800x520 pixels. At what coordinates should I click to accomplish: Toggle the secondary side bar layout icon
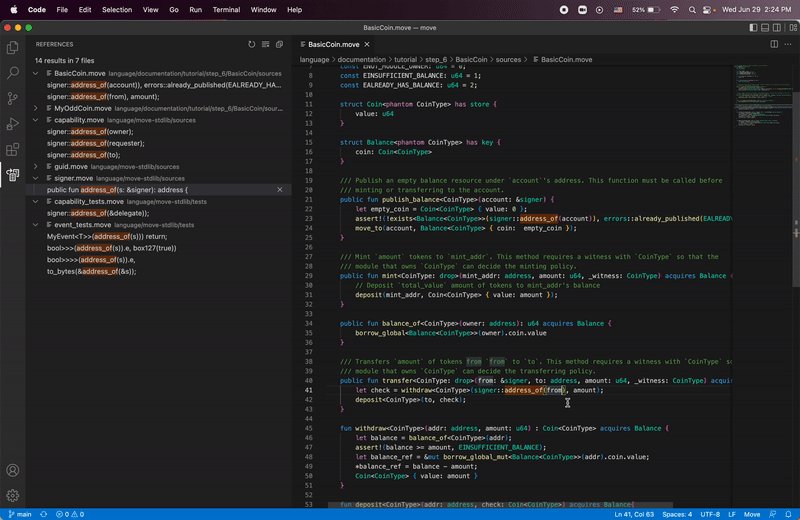pyautogui.click(x=777, y=28)
